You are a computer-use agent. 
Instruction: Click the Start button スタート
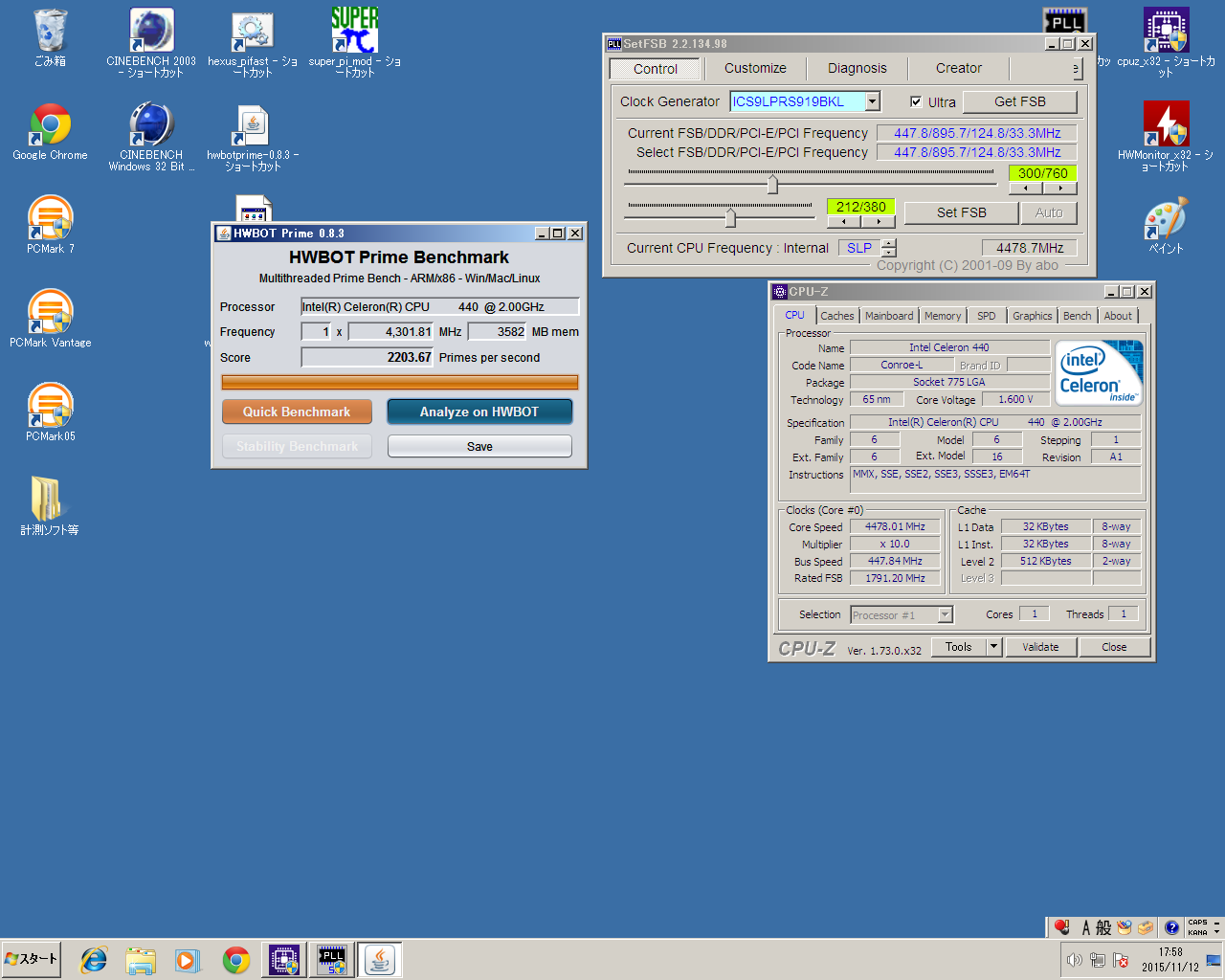32,959
